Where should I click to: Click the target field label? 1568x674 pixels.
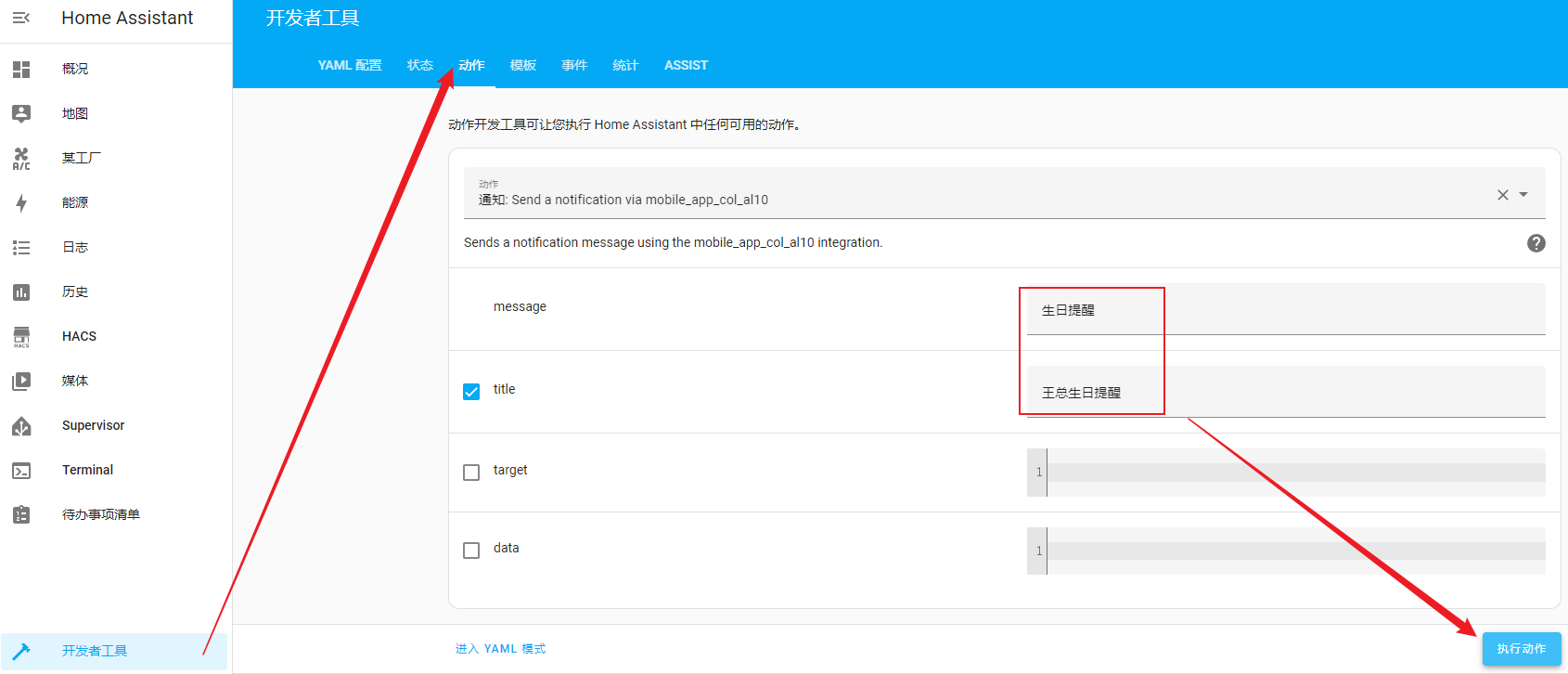click(510, 470)
